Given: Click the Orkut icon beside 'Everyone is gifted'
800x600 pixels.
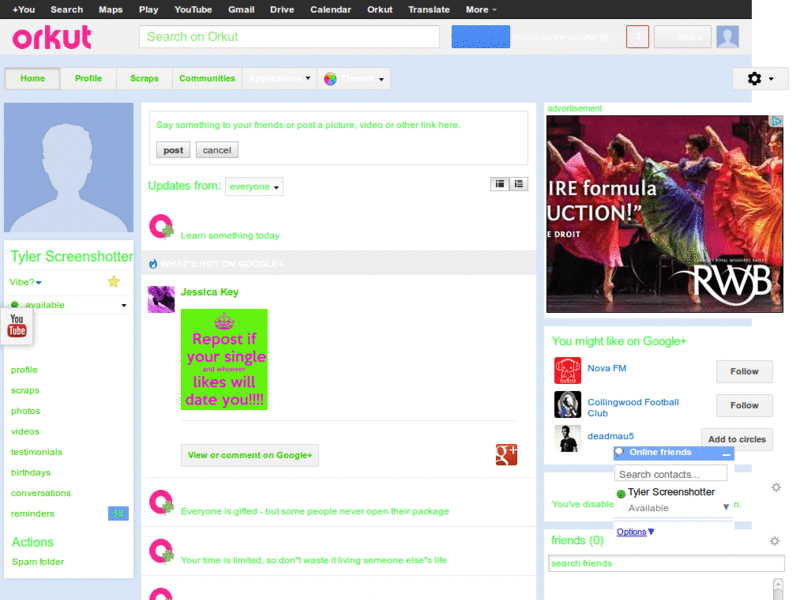Looking at the screenshot, I should tap(161, 503).
